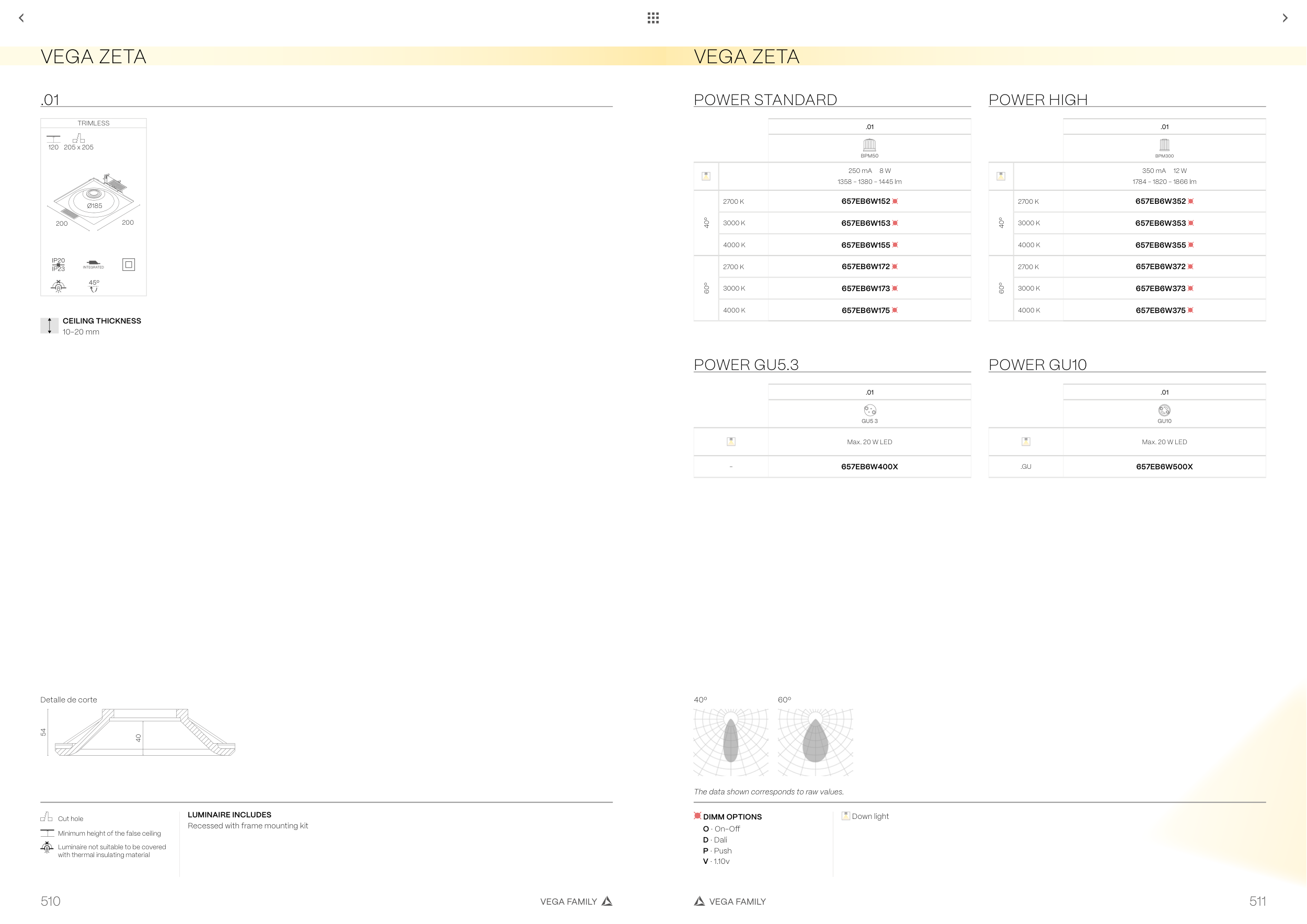Select GU10 product code 657EB6W500X
Screen dimensions: 1307x924
click(1164, 467)
